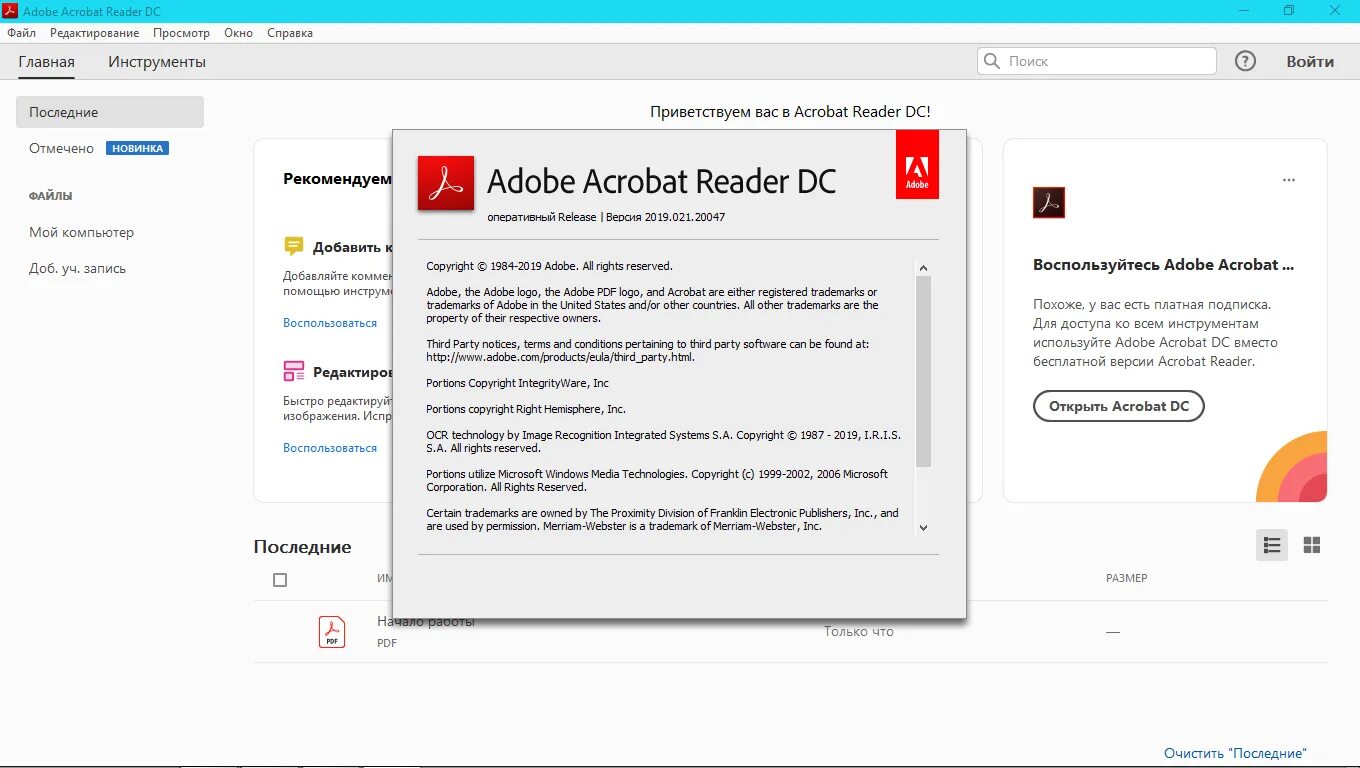Click the Войти sign-in button
The image size is (1360, 768).
coord(1310,62)
